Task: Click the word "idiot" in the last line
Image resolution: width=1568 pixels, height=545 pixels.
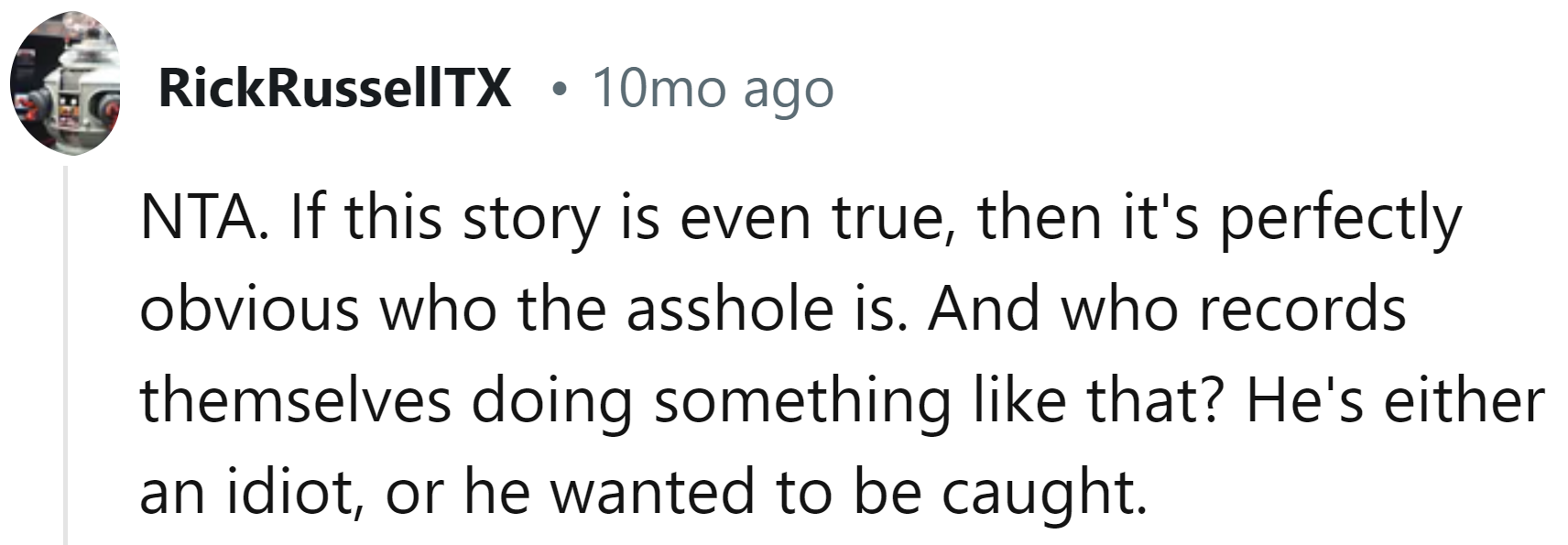Action: [x=297, y=492]
